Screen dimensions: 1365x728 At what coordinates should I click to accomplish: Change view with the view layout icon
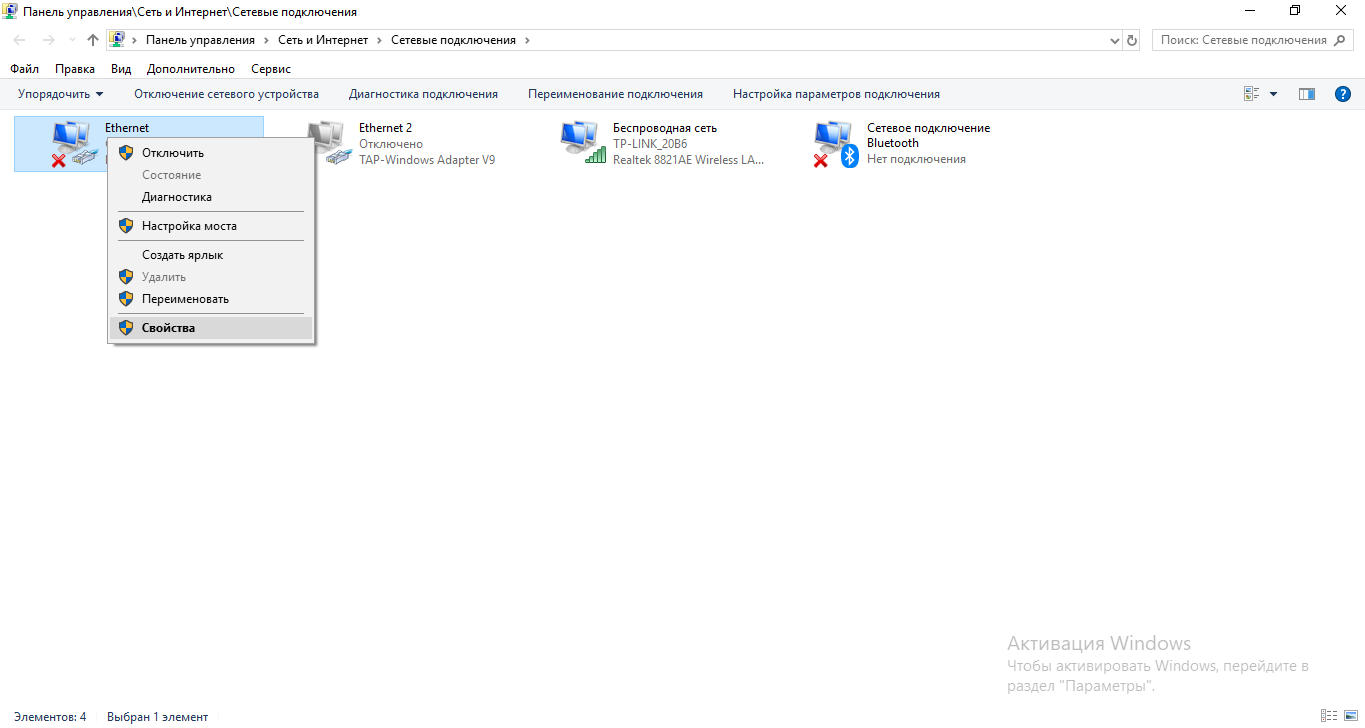[1251, 94]
